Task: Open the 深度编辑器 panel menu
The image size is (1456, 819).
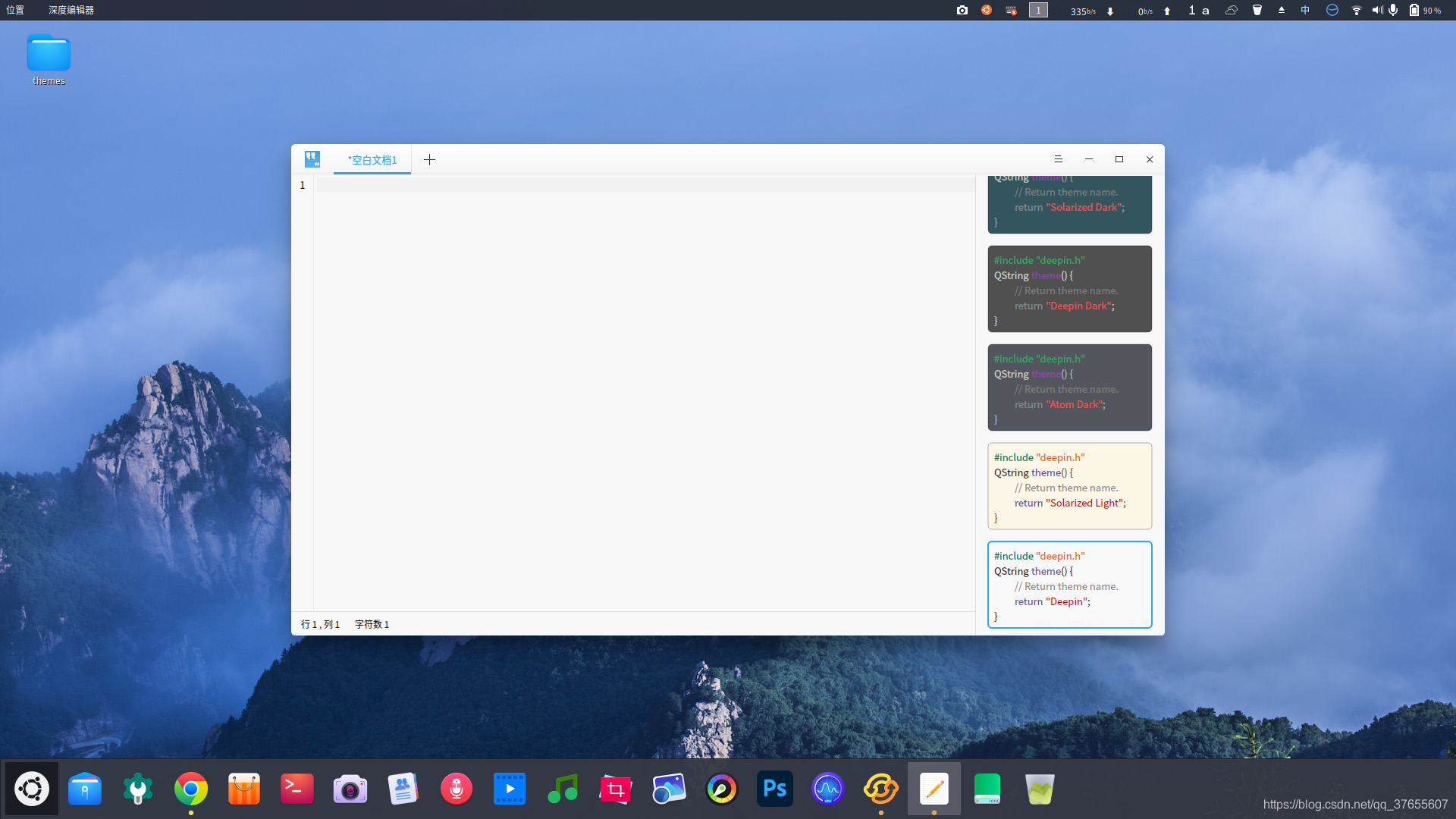Action: [71, 10]
